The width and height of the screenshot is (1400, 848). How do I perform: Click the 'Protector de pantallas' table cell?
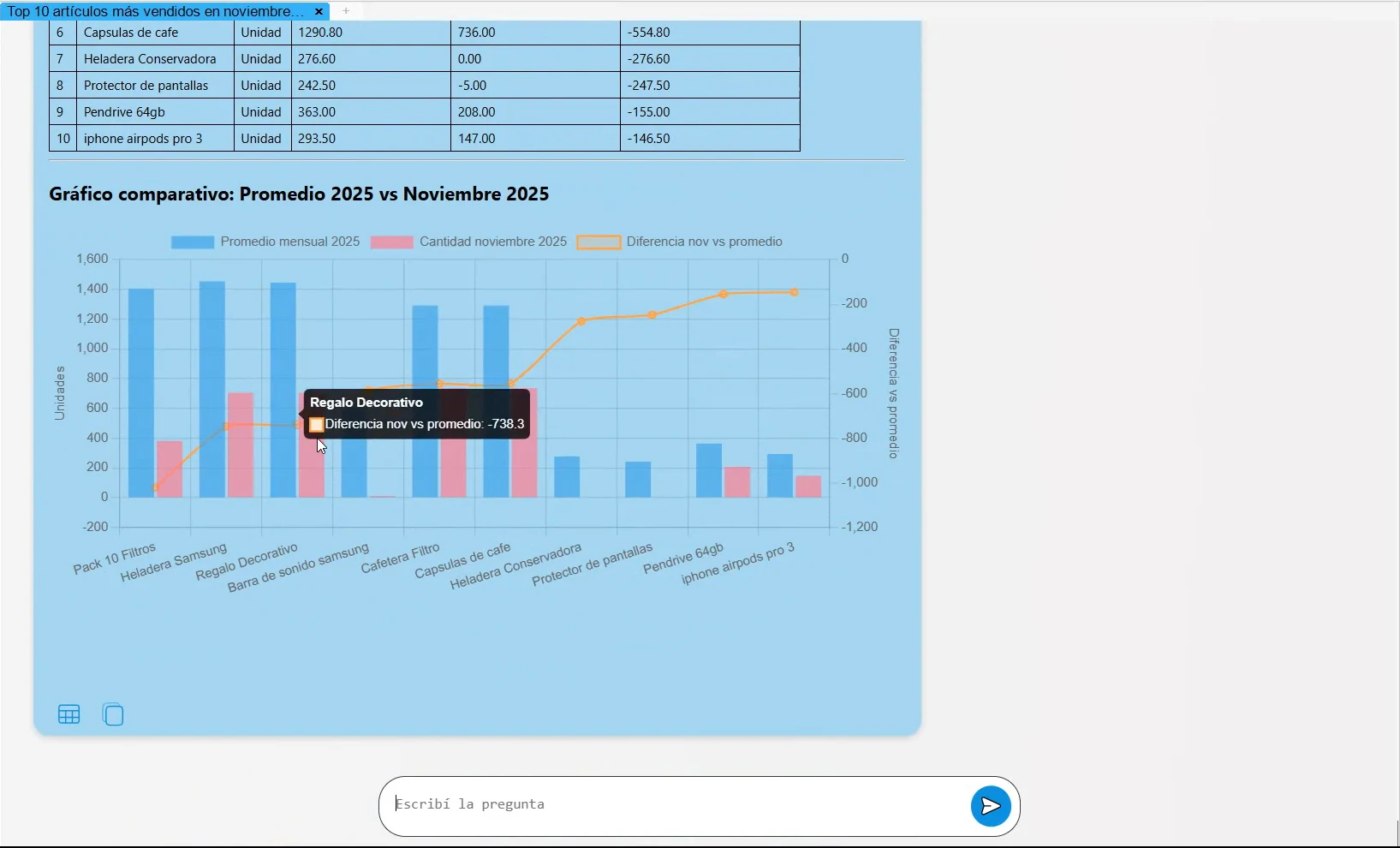pyautogui.click(x=155, y=86)
